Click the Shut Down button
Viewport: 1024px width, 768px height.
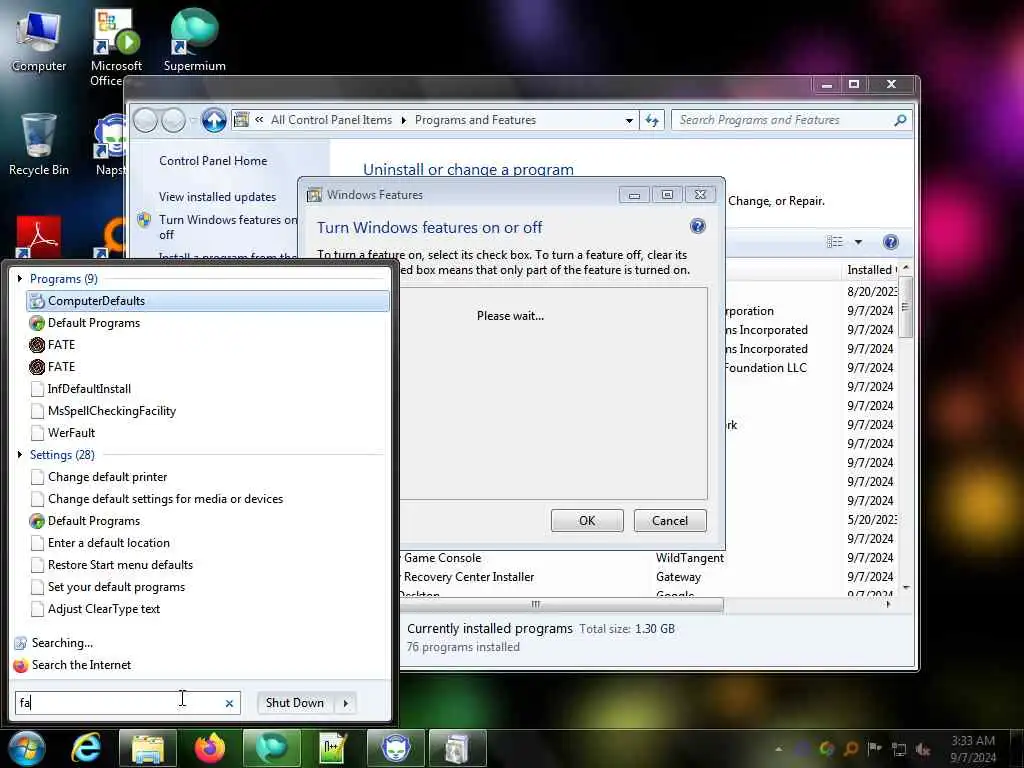295,703
